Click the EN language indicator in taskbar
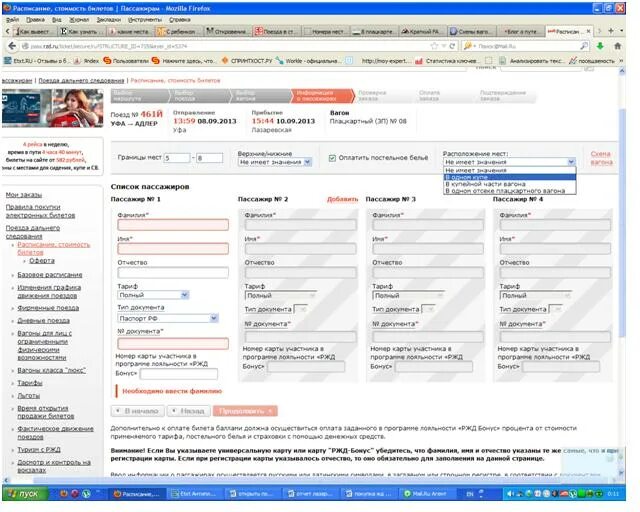Image resolution: width=640 pixels, height=512 pixels. coord(469,494)
